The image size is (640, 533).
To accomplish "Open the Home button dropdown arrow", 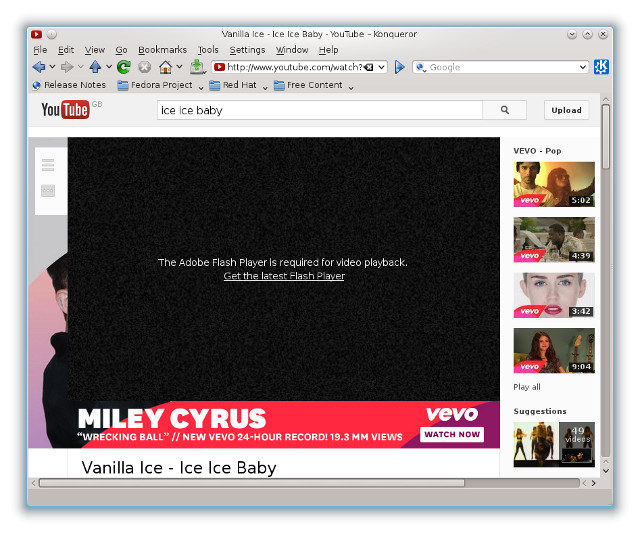I will pos(179,67).
